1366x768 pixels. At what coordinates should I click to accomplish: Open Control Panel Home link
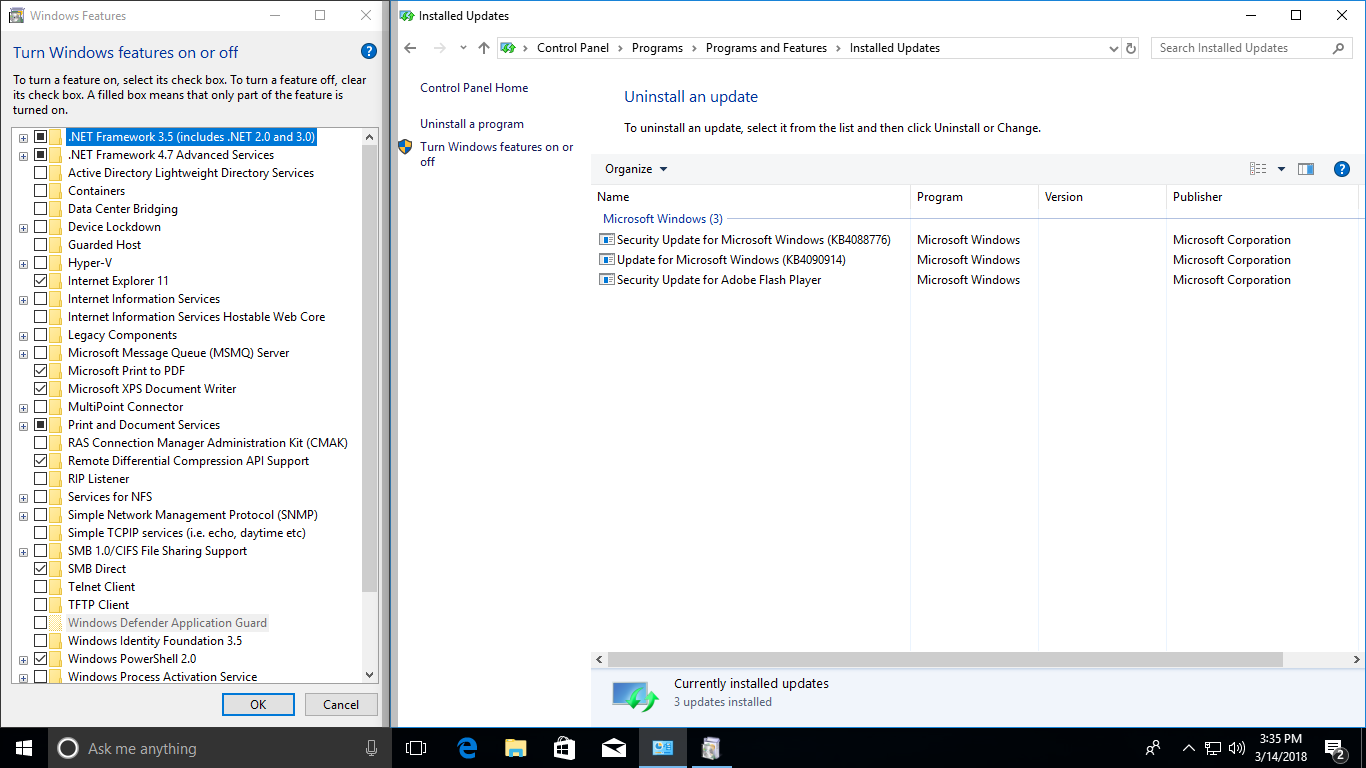click(x=474, y=88)
